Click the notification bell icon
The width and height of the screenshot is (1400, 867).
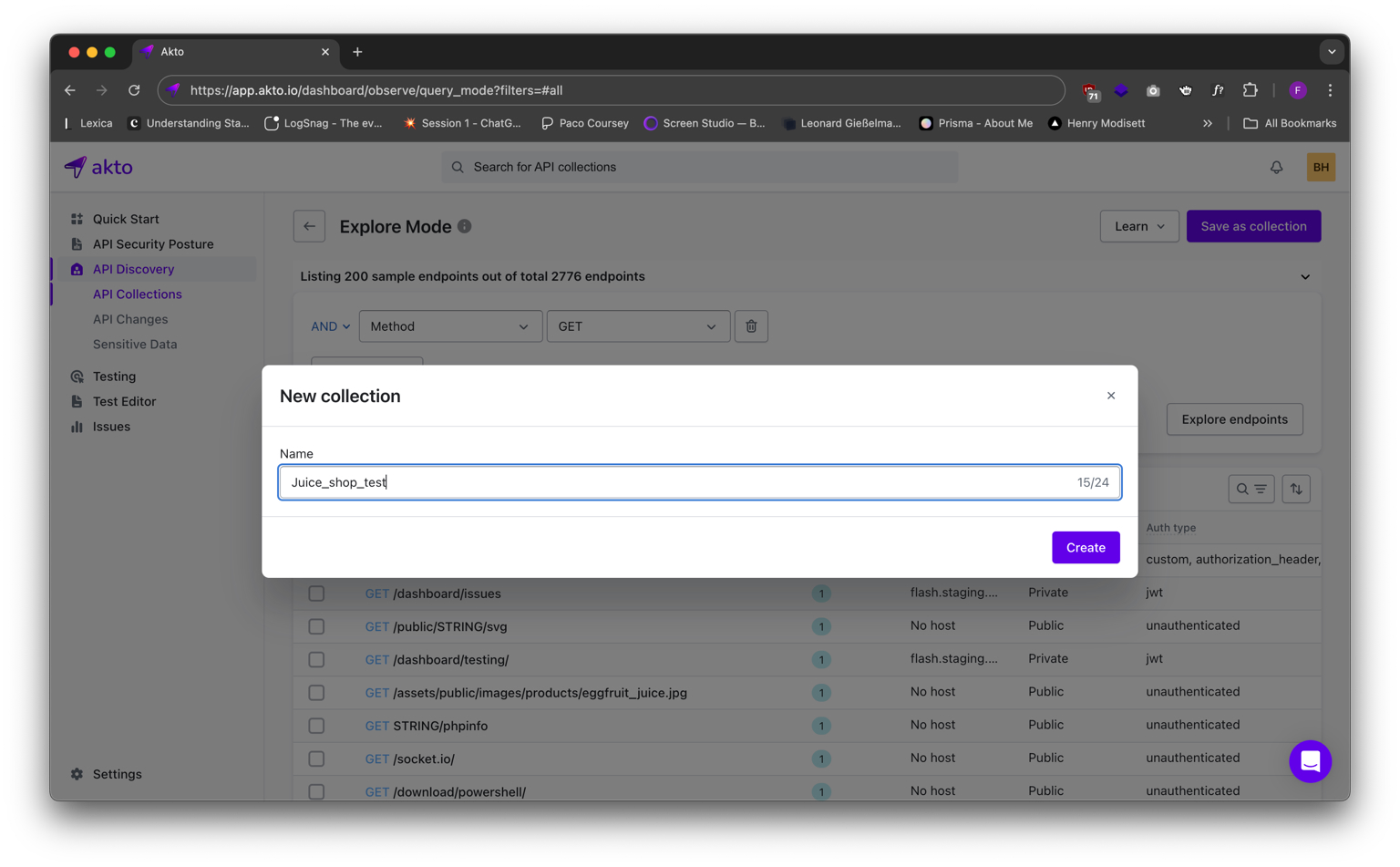click(1276, 167)
